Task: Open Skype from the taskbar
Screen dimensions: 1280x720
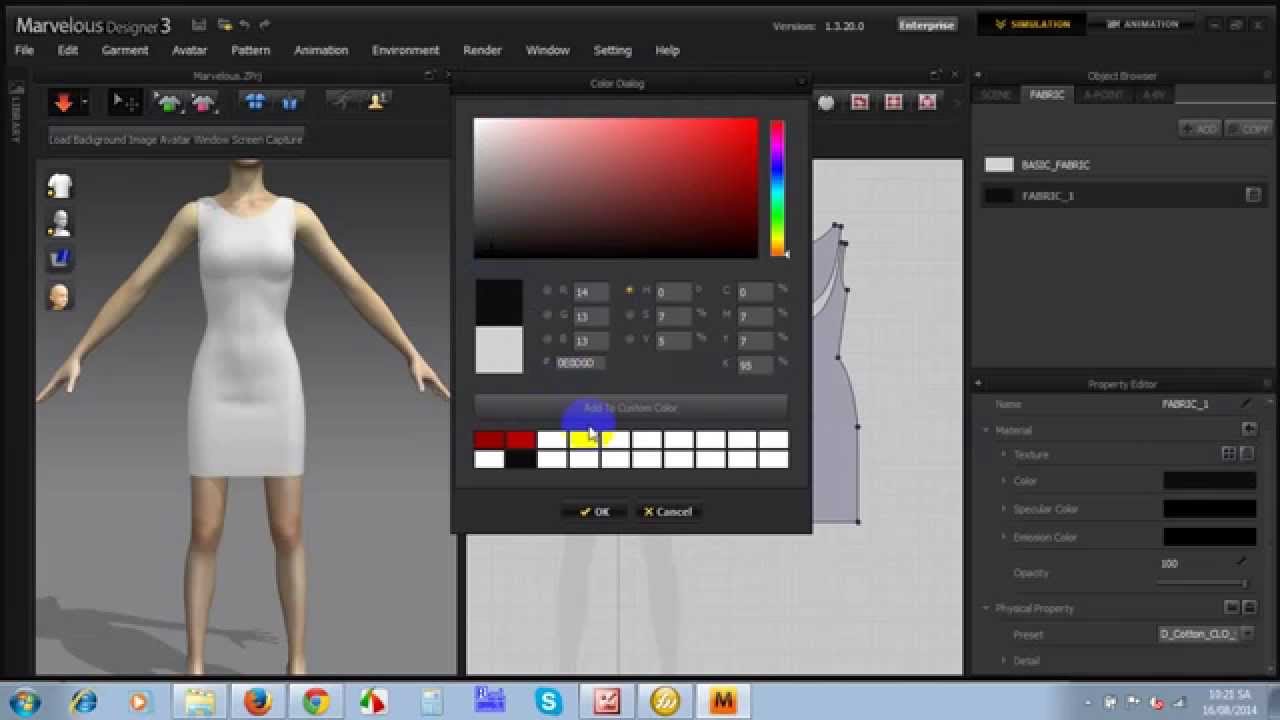Action: (x=549, y=702)
